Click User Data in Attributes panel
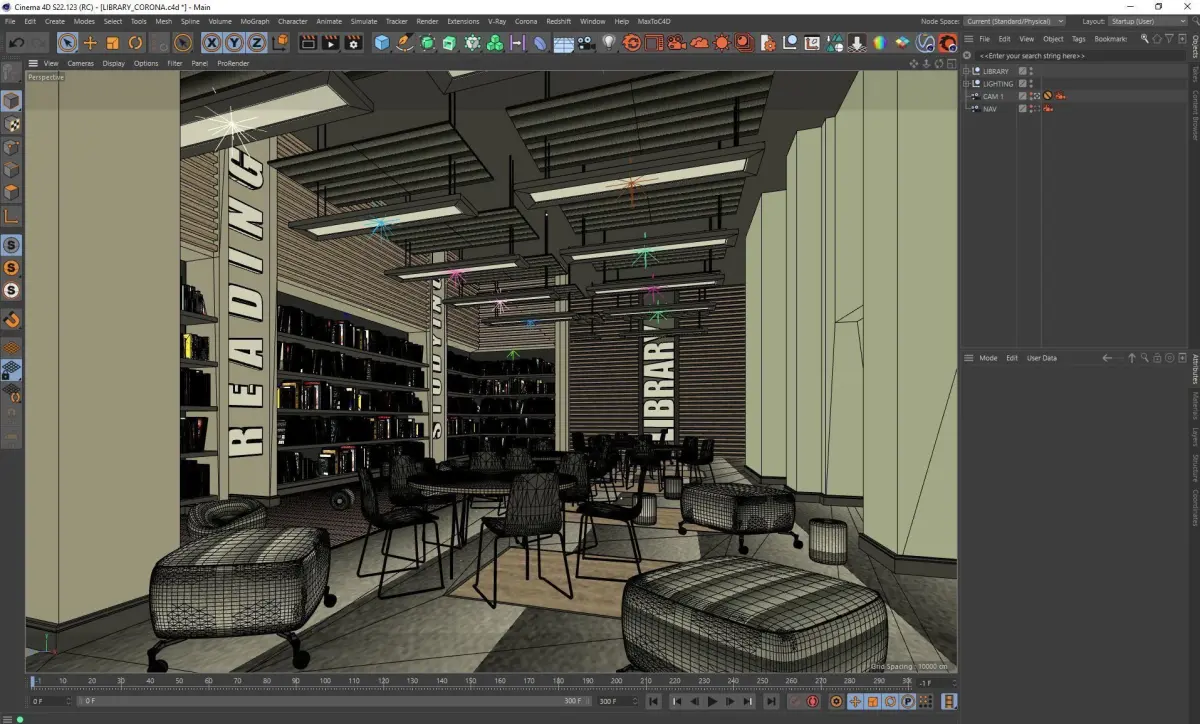The height and width of the screenshot is (724, 1200). coord(1042,357)
